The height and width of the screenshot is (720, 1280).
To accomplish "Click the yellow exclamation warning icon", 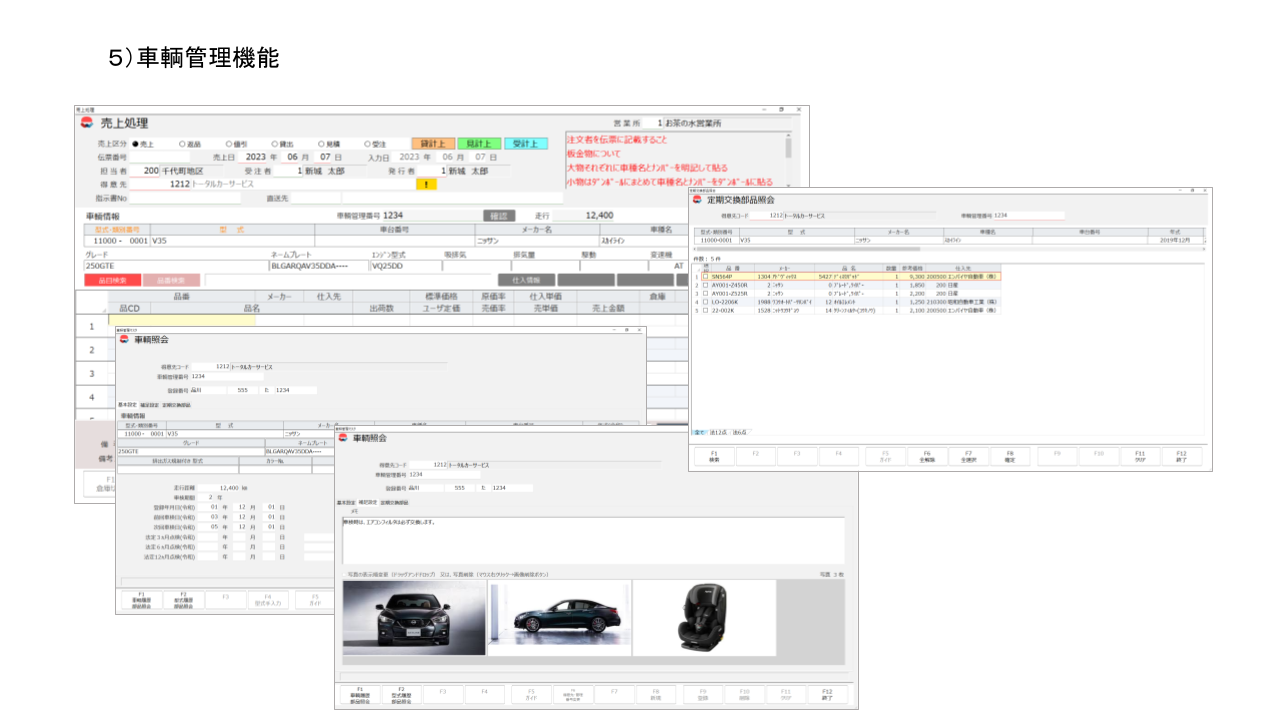I will pyautogui.click(x=426, y=184).
